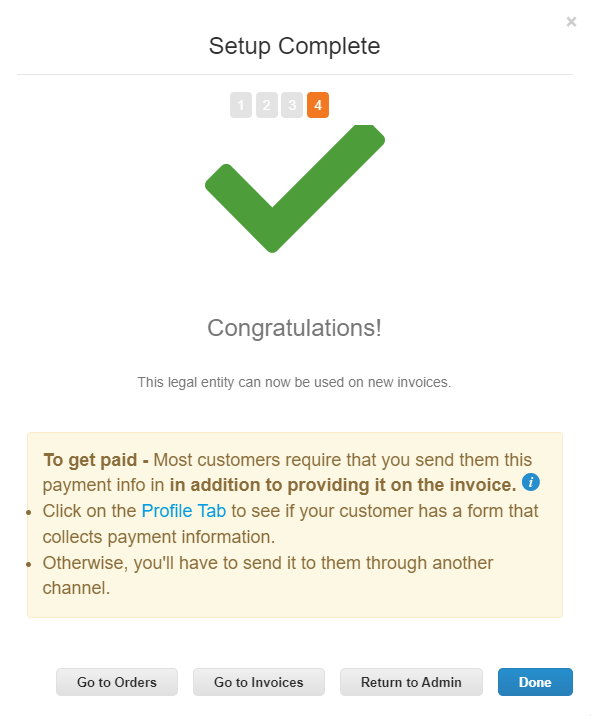Screen dimensions: 591x716
Task: Click the blue info icon after invoice text
Action: (x=531, y=482)
